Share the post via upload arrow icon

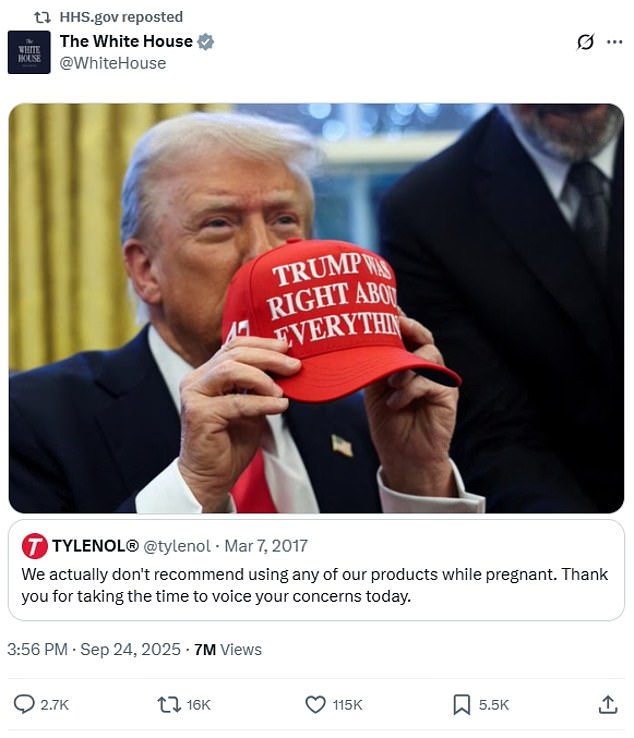click(x=608, y=705)
